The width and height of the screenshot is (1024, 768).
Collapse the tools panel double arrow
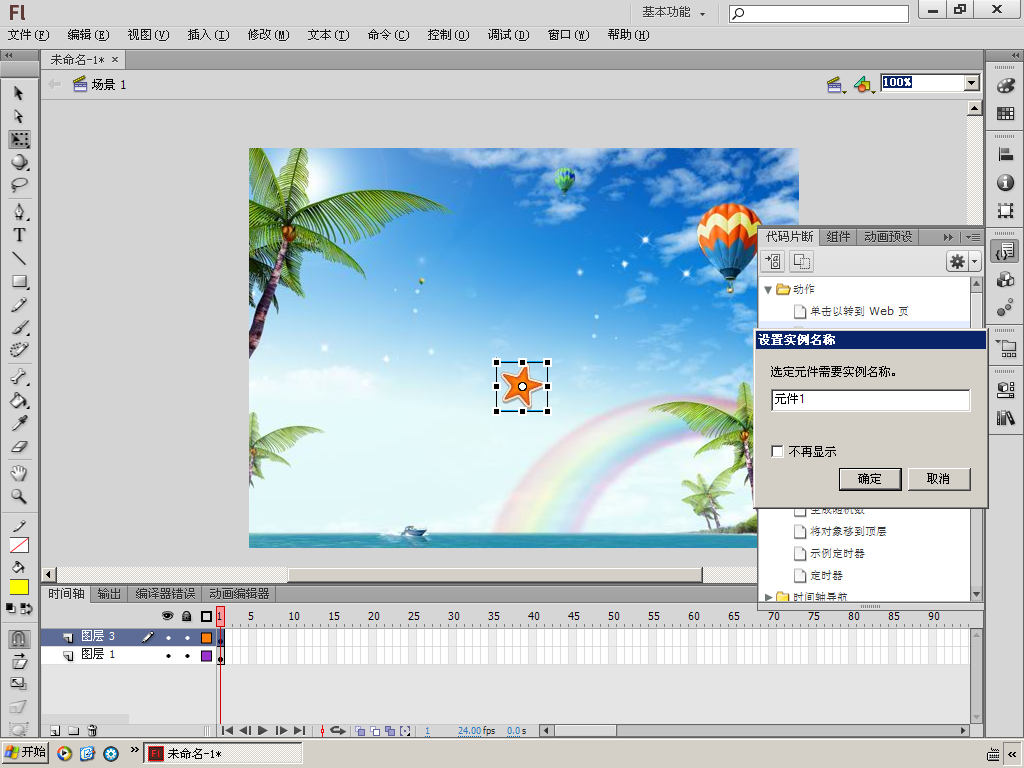[x=8, y=56]
